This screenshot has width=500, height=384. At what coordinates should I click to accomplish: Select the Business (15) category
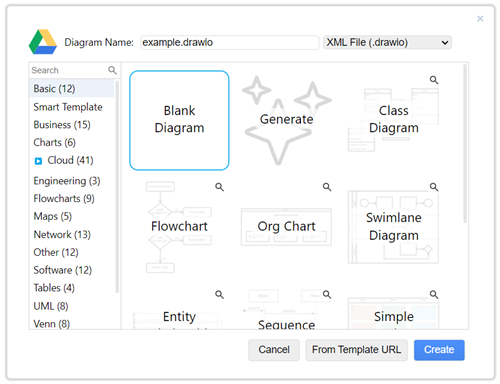62,125
